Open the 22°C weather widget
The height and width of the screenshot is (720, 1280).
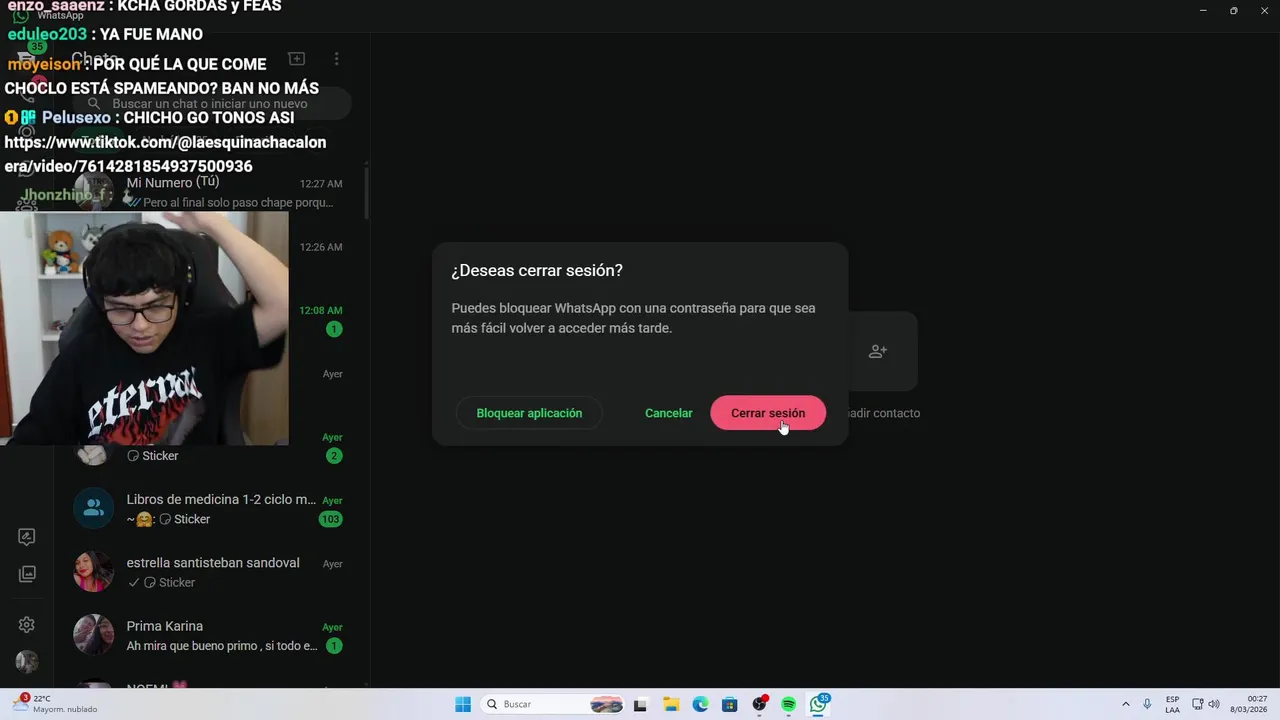pos(55,704)
